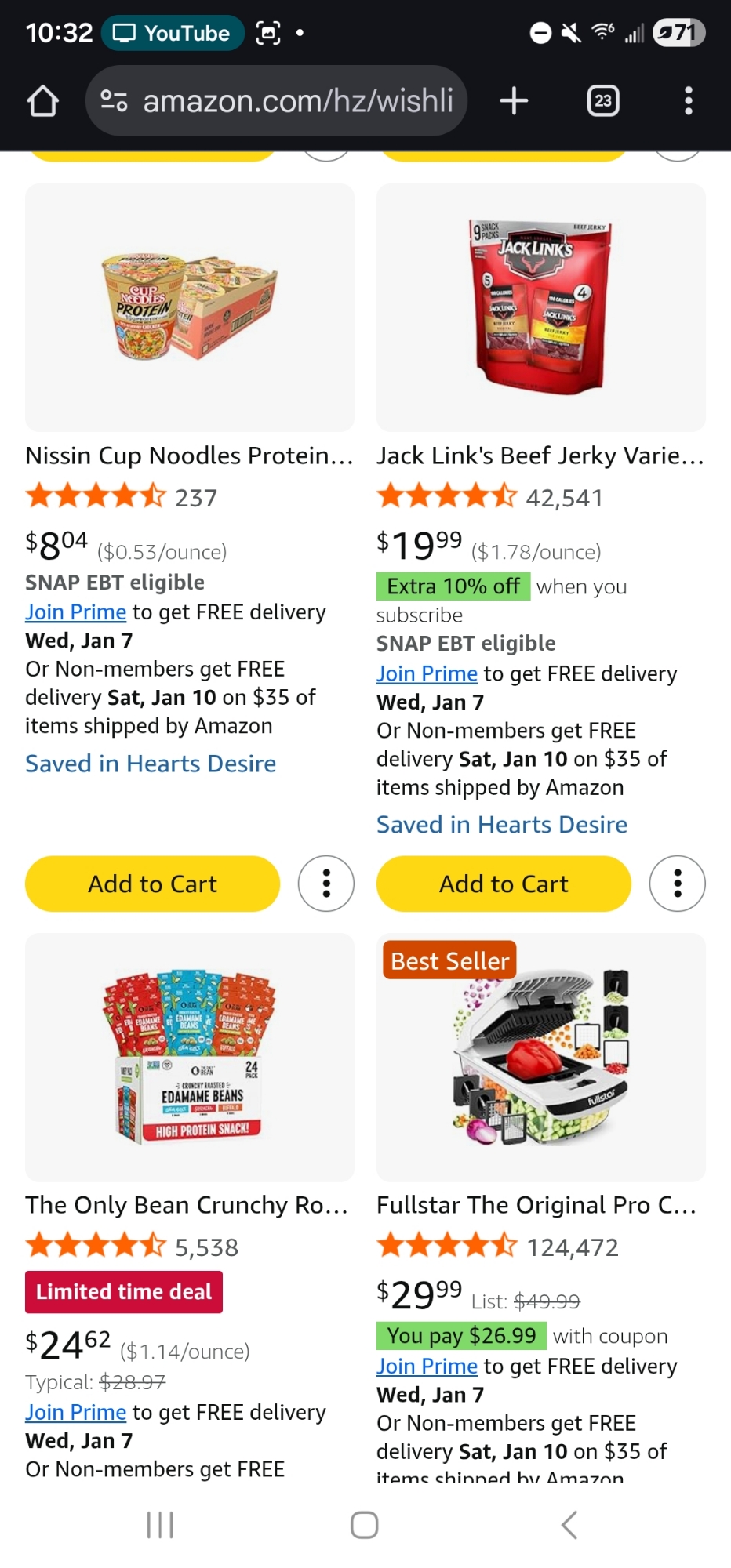The height and width of the screenshot is (1568, 731).
Task: Add Jack Link's Beef Jerky to cart
Action: [504, 884]
